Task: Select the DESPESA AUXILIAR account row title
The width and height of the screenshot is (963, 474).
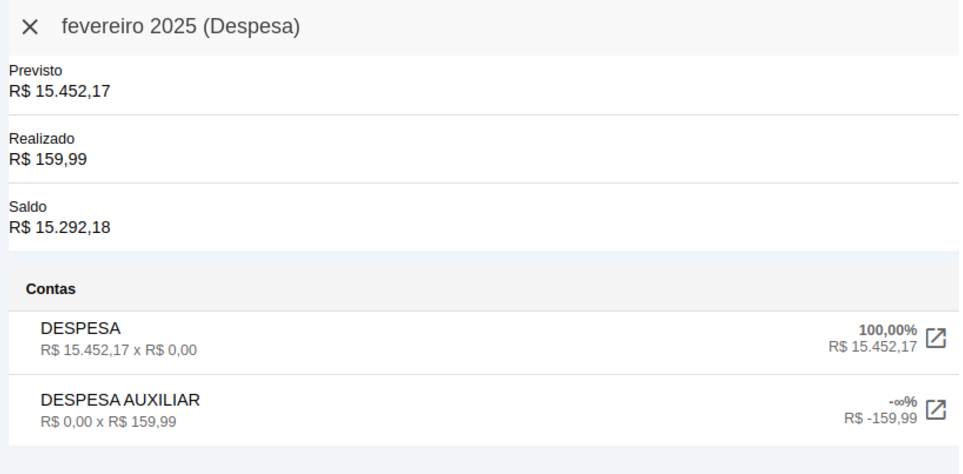Action: (x=120, y=400)
